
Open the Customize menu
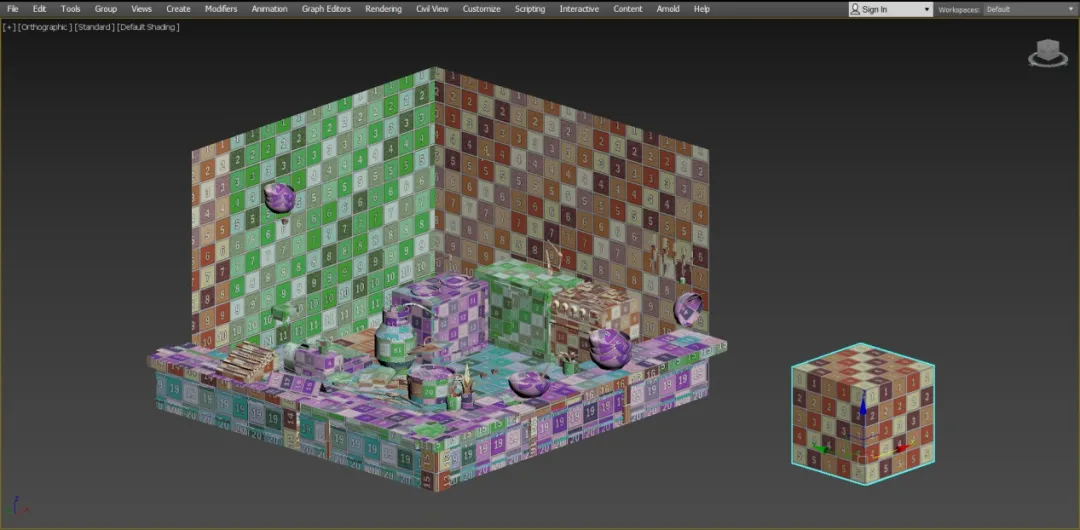click(481, 9)
